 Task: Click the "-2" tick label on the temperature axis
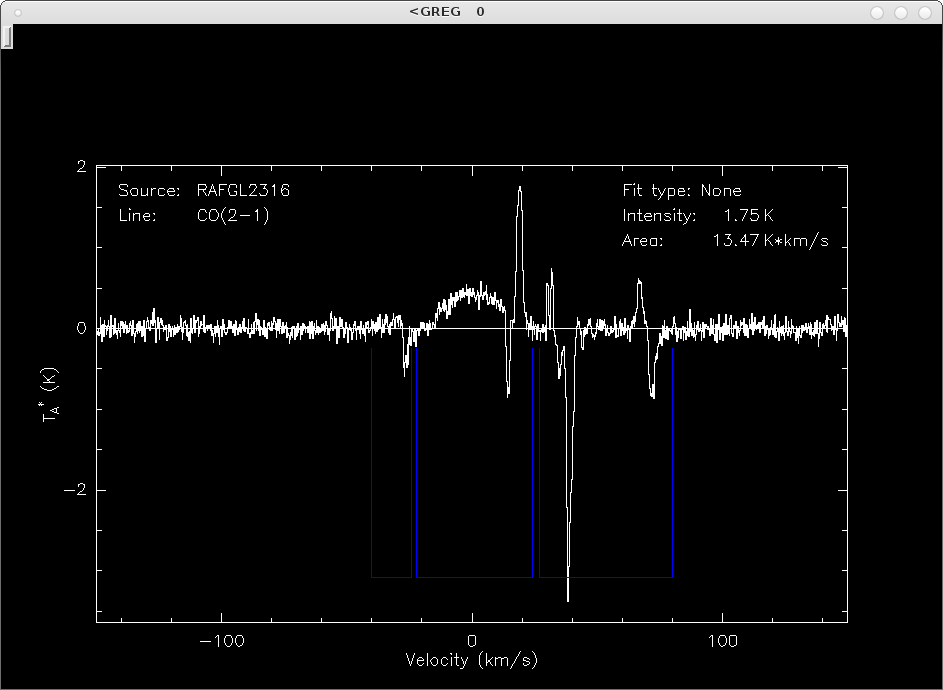[76, 490]
